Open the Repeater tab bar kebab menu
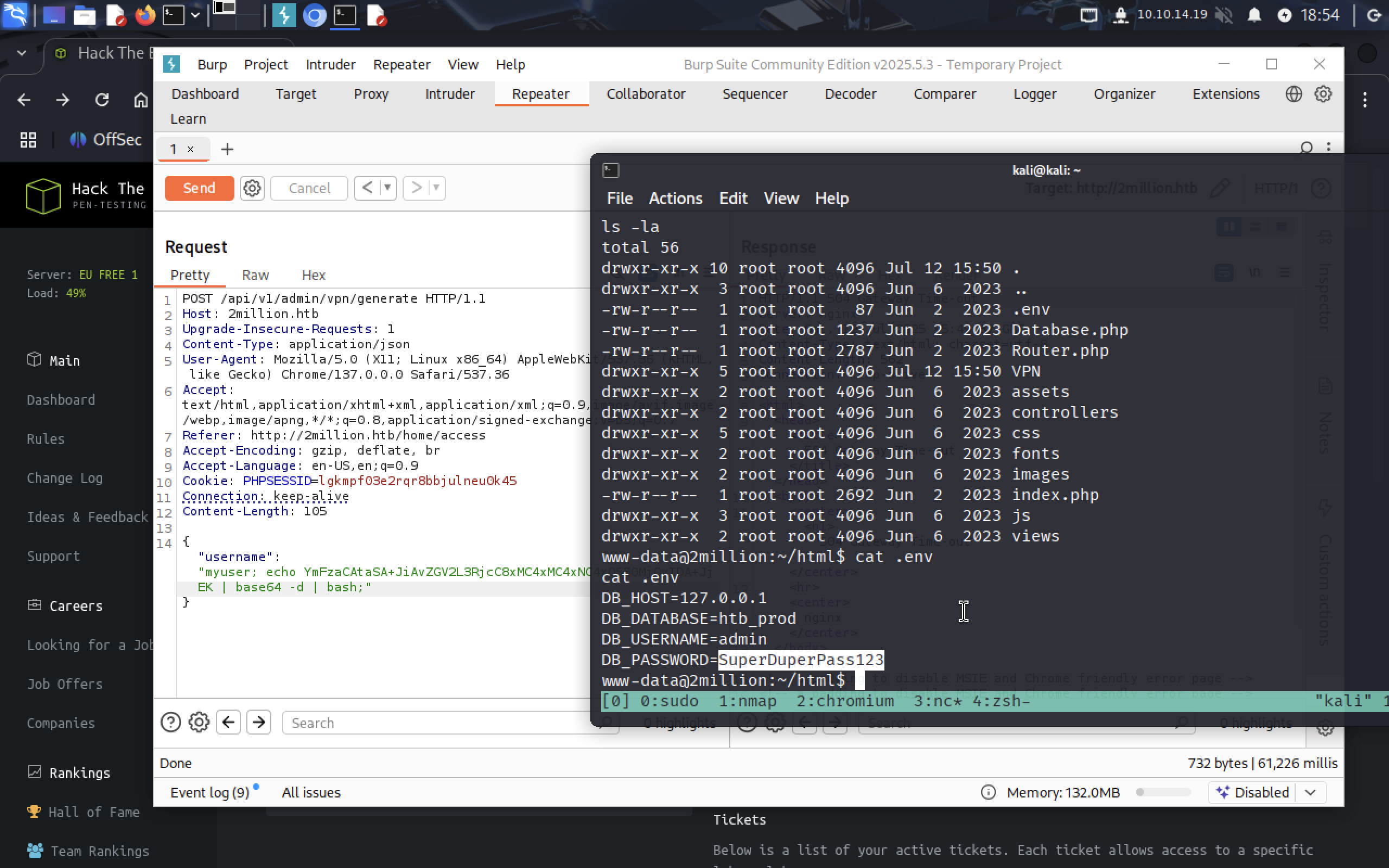Viewport: 1389px width, 868px height. click(x=1328, y=148)
